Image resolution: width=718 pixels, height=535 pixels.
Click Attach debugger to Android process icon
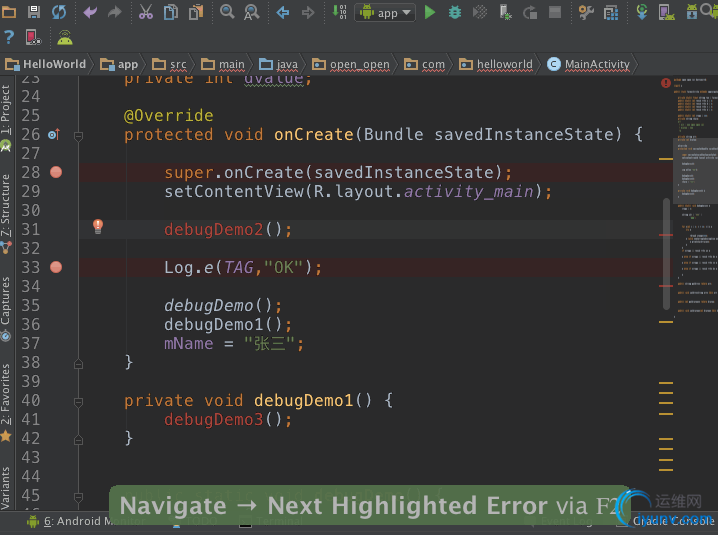coord(505,12)
